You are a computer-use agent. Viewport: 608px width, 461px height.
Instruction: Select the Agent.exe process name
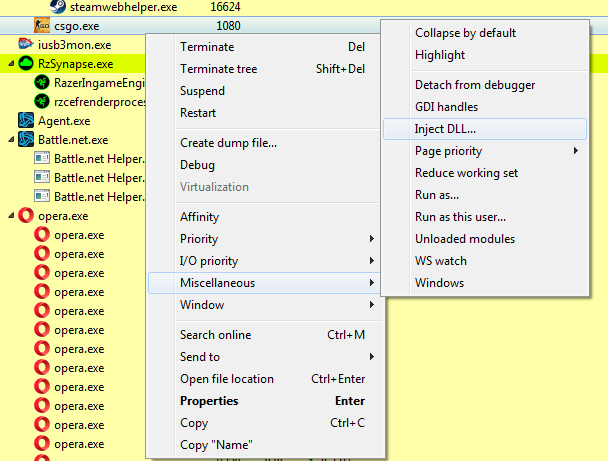(x=64, y=121)
